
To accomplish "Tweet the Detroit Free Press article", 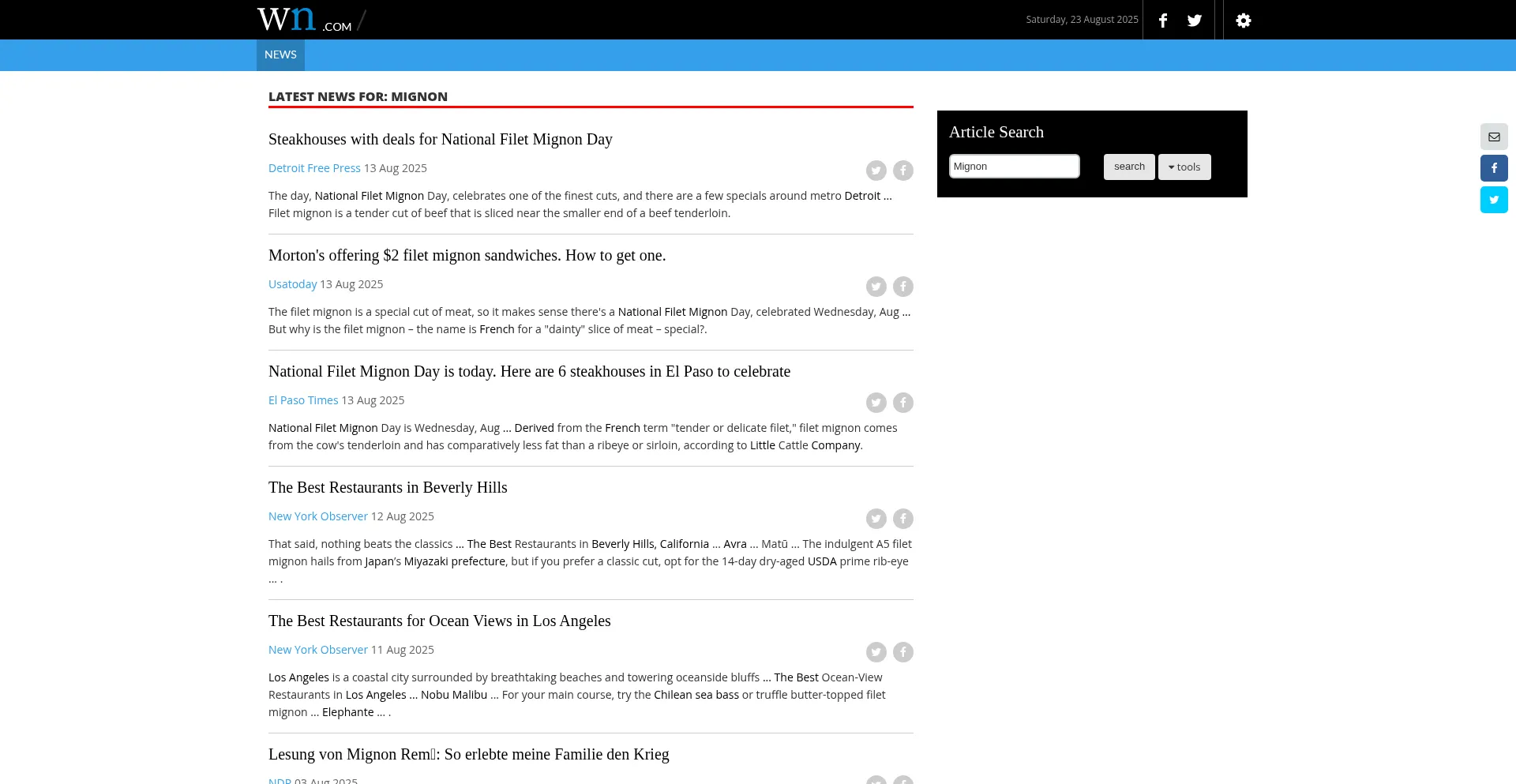I will click(x=876, y=171).
